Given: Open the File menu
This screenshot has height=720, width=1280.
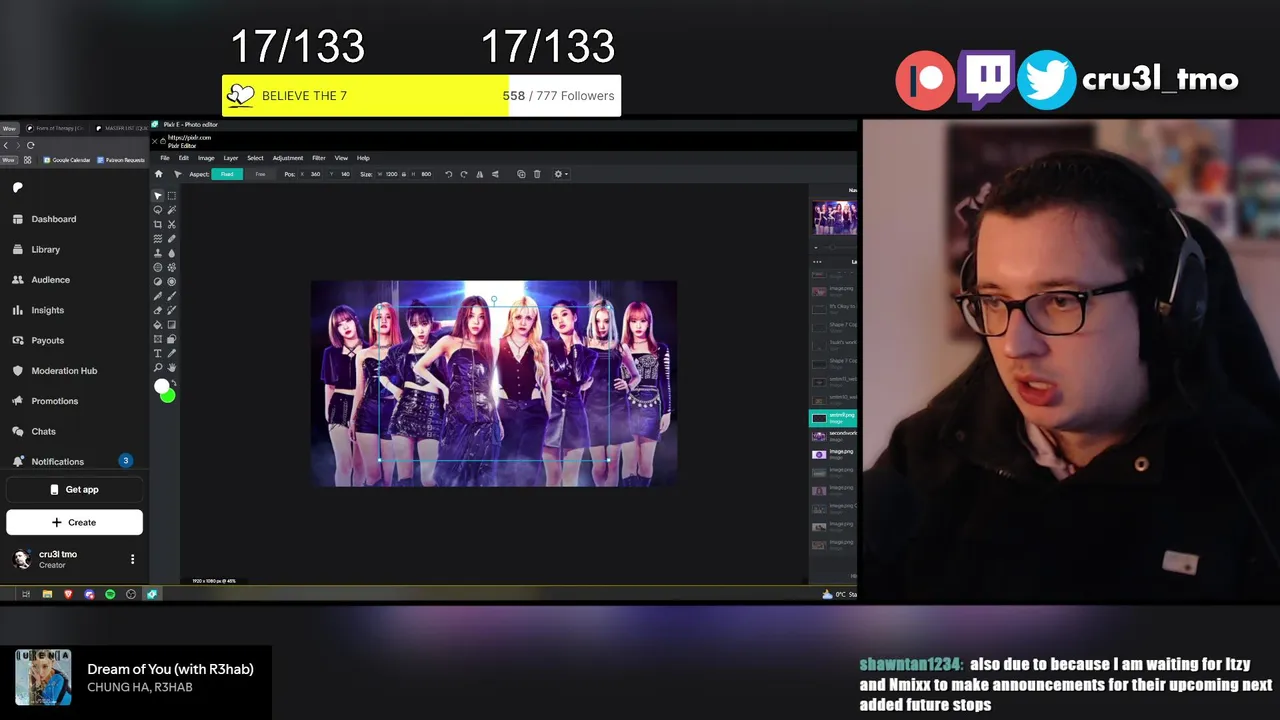Looking at the screenshot, I should (165, 158).
